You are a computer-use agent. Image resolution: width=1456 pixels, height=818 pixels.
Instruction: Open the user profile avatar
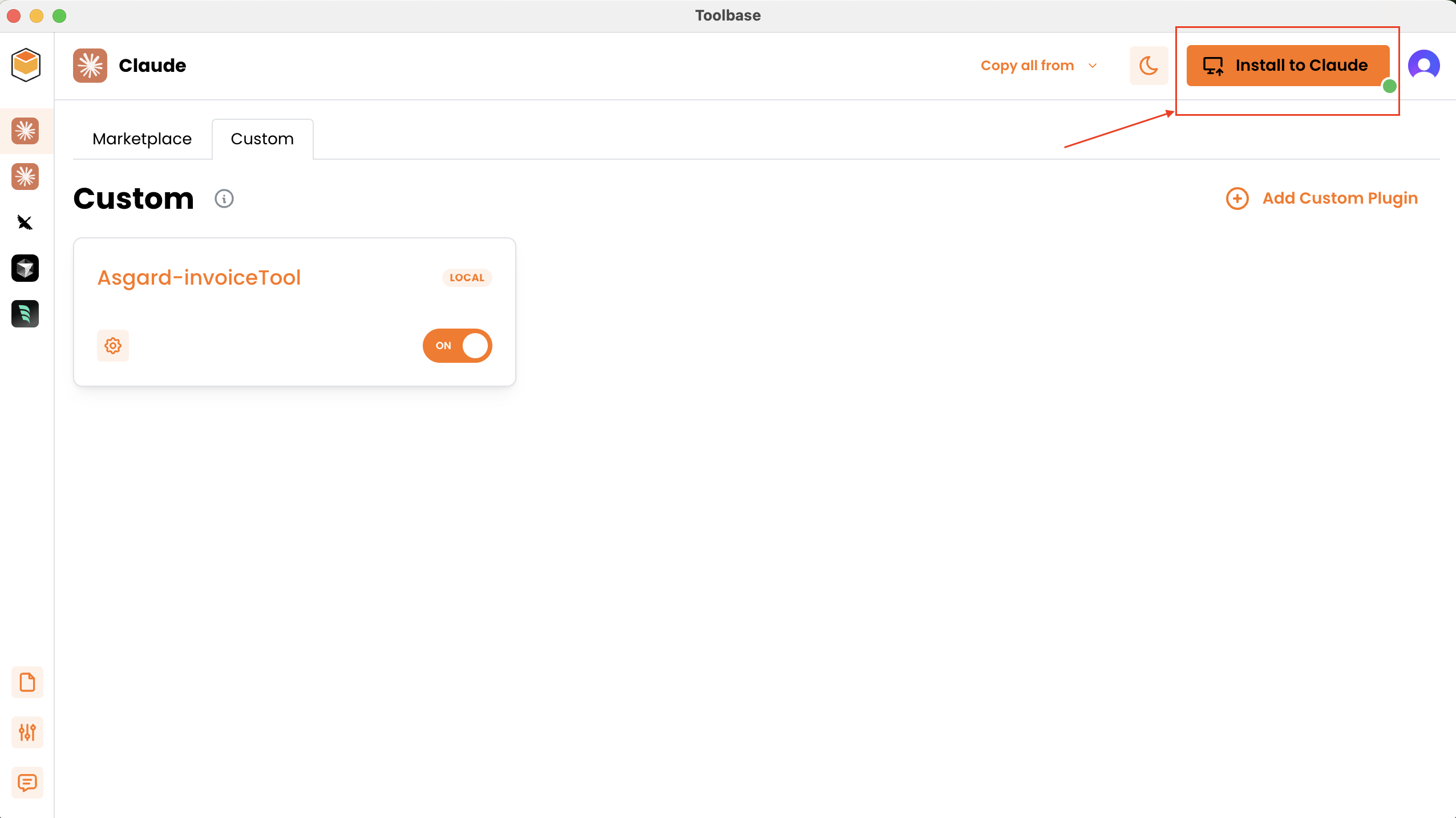[x=1423, y=66]
